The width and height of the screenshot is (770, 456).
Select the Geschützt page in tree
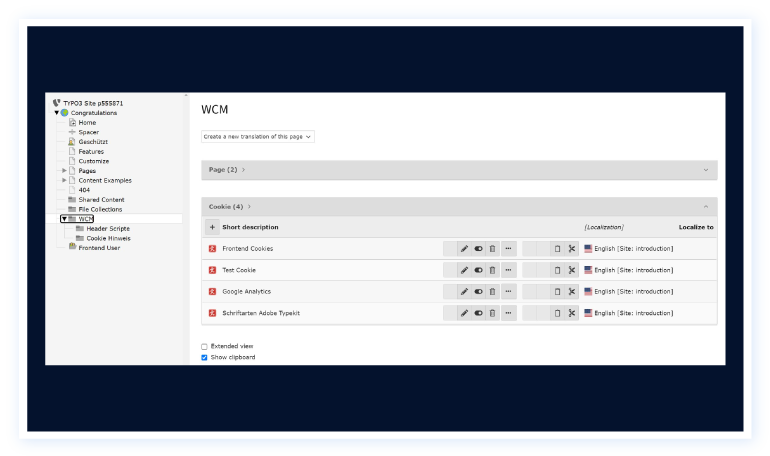[x=93, y=142]
